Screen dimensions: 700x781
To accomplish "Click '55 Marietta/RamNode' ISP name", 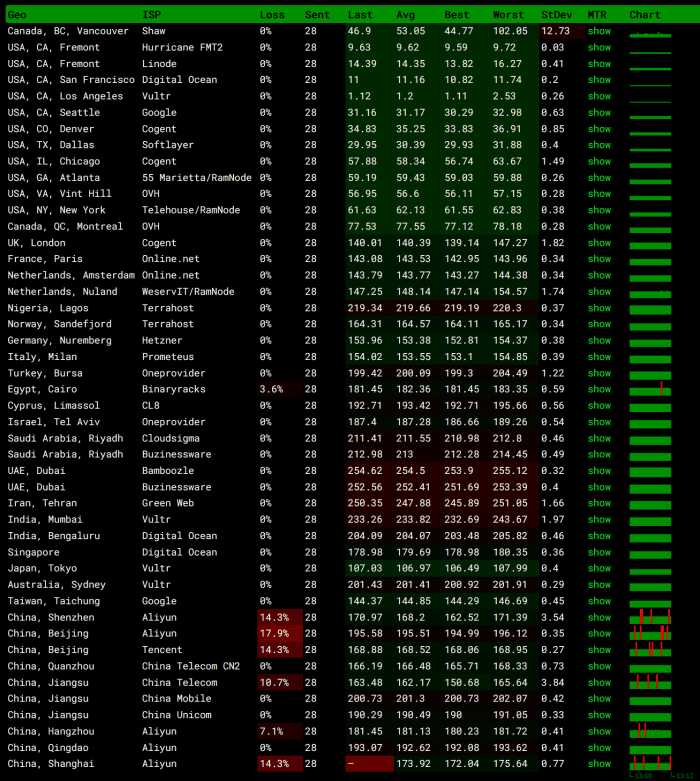I will pos(197,178).
